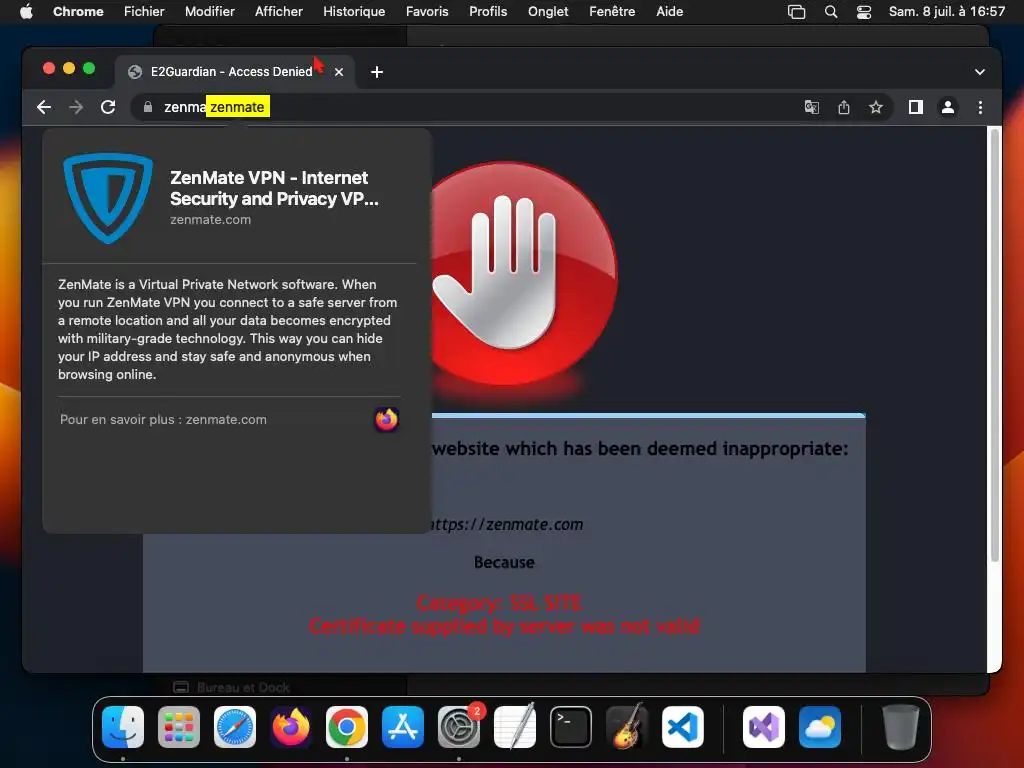This screenshot has height=768, width=1024.
Task: Open the Fenêtre menu
Action: [x=612, y=11]
